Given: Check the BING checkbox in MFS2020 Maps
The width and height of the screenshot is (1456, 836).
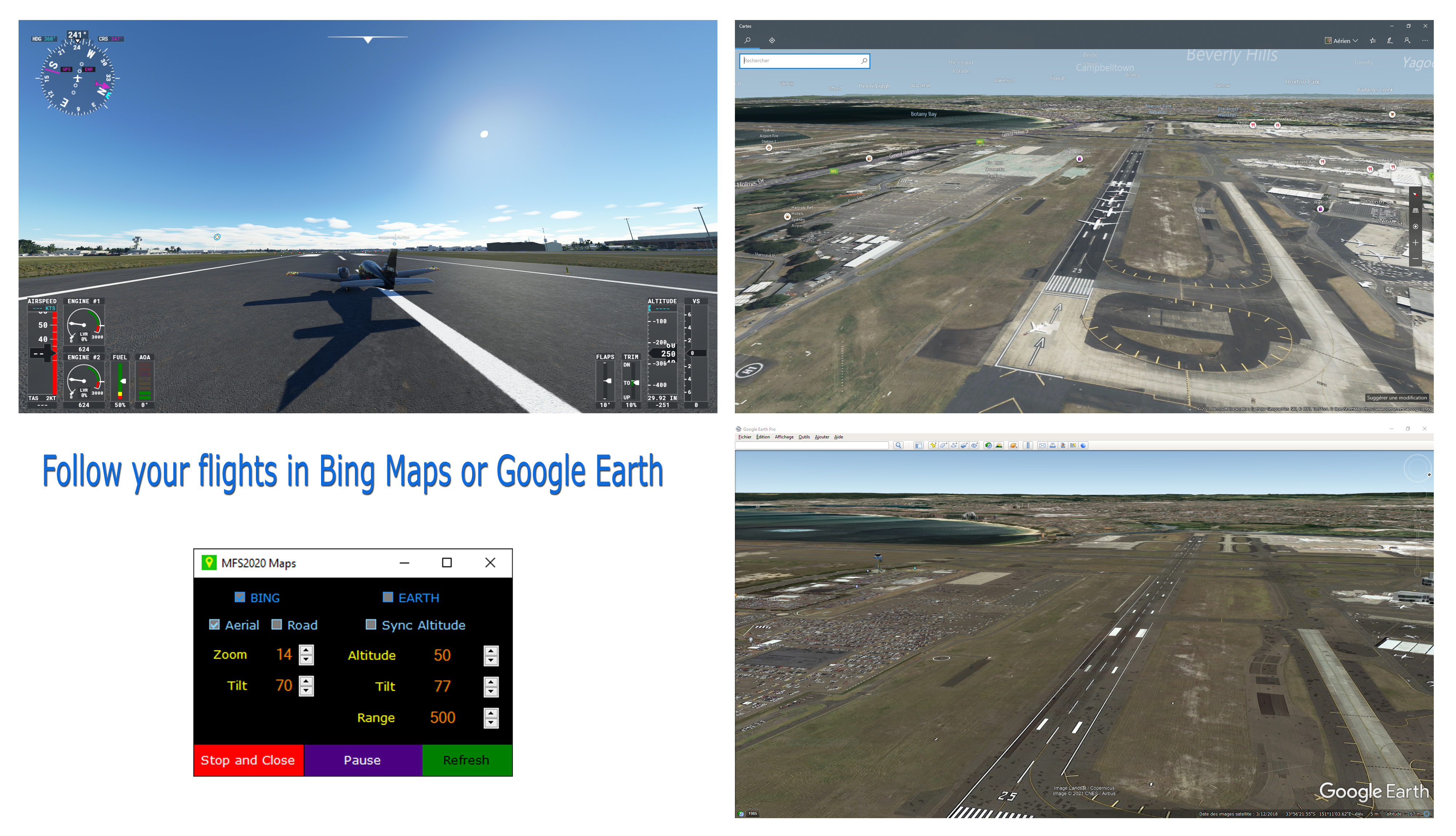Looking at the screenshot, I should coord(240,597).
